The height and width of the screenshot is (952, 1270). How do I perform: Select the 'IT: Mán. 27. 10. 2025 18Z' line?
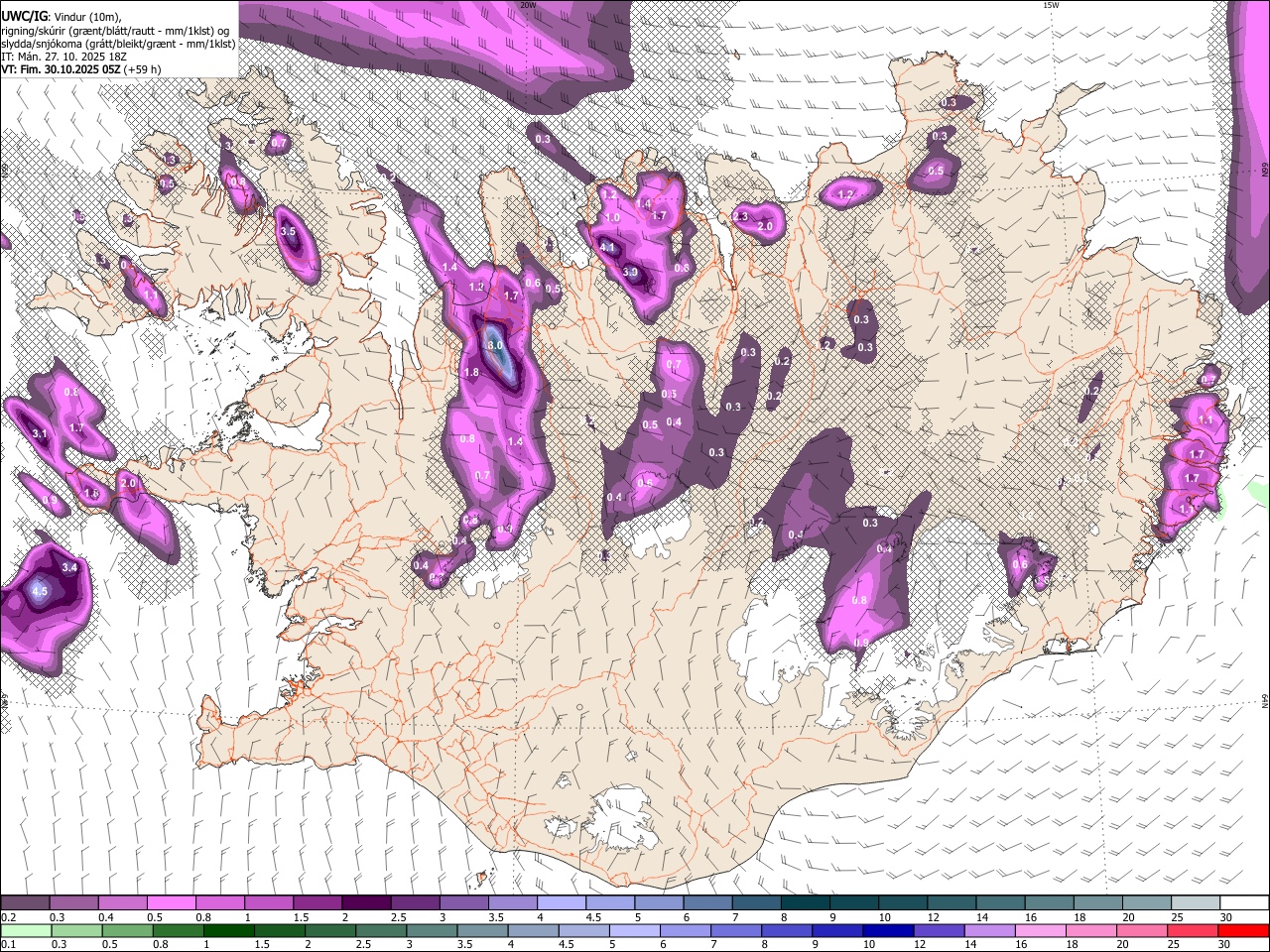pos(63,57)
